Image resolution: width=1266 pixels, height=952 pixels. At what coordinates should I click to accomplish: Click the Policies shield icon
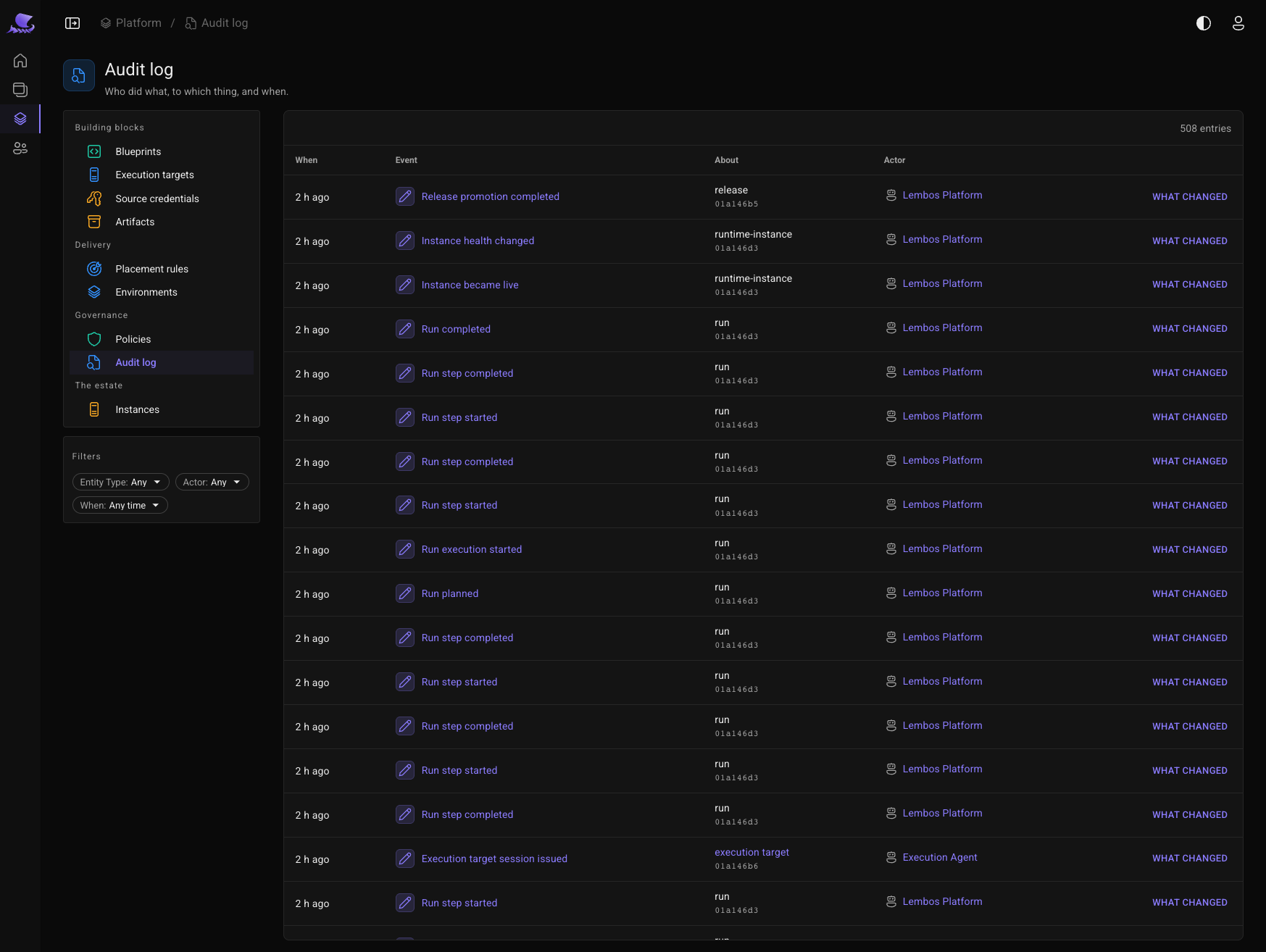tap(94, 339)
